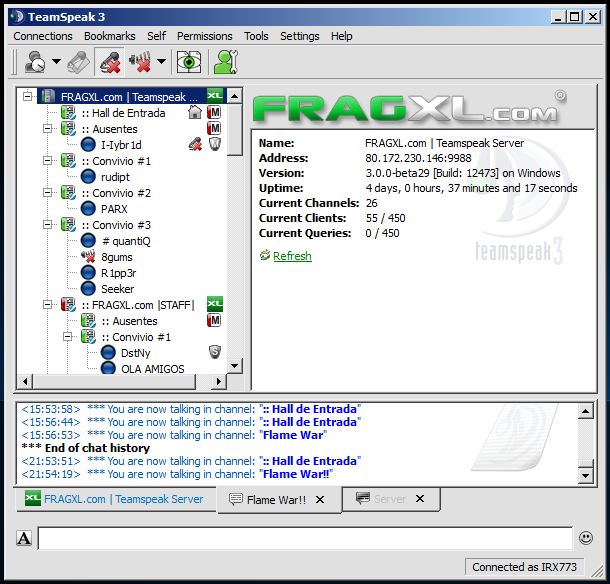Select user # quantiQ
The image size is (610, 584).
(x=126, y=241)
